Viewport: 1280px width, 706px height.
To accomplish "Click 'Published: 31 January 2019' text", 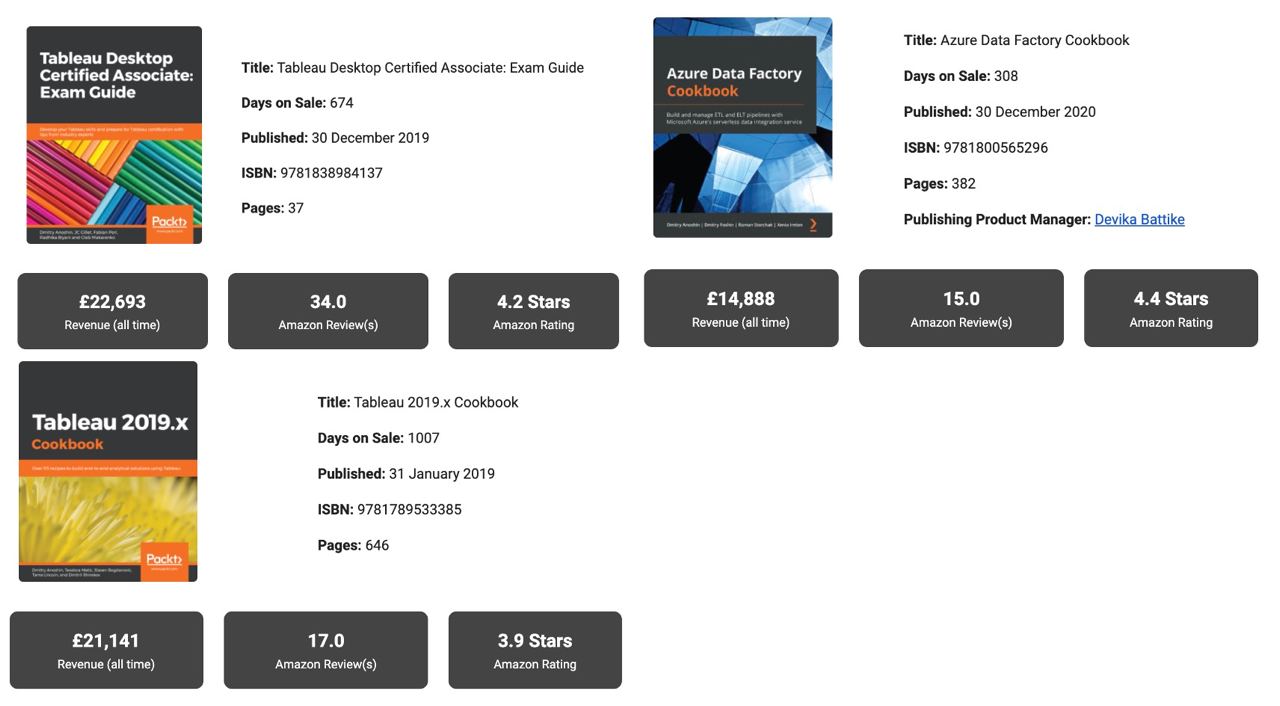I will point(406,474).
